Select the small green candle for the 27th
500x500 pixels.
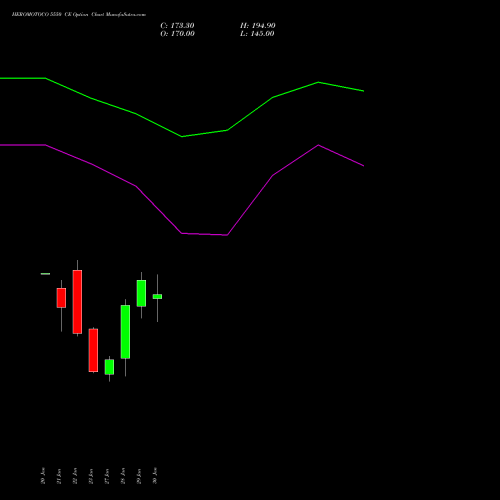click(109, 367)
